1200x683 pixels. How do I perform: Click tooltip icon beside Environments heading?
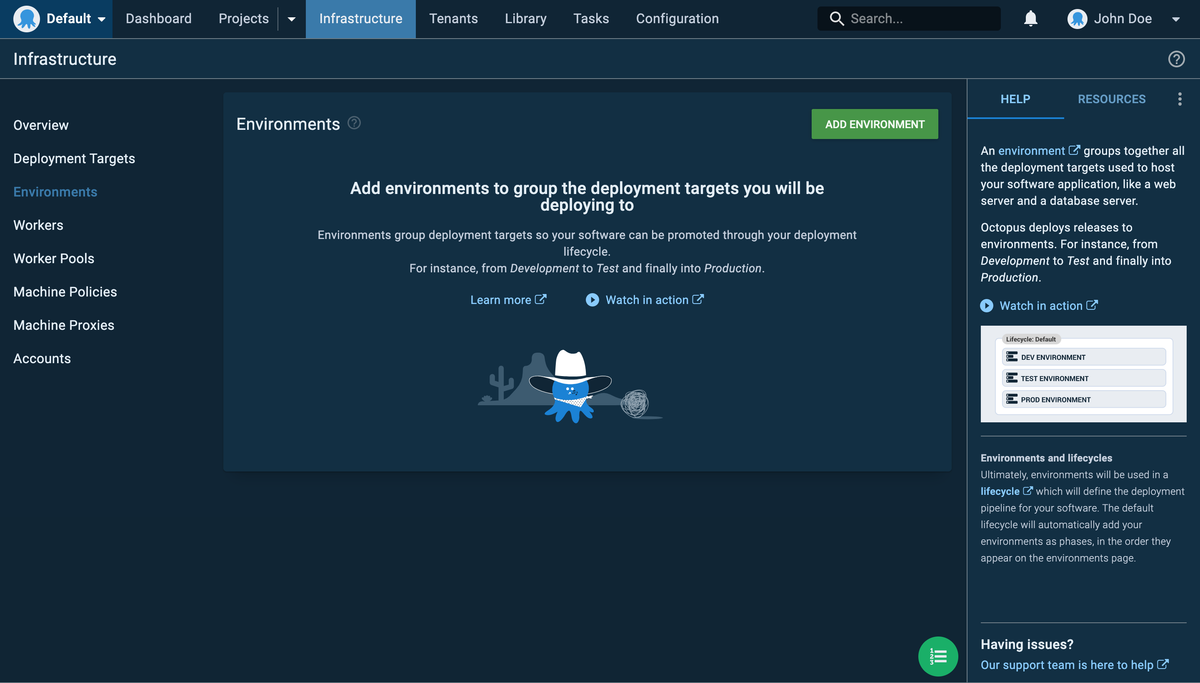[353, 122]
